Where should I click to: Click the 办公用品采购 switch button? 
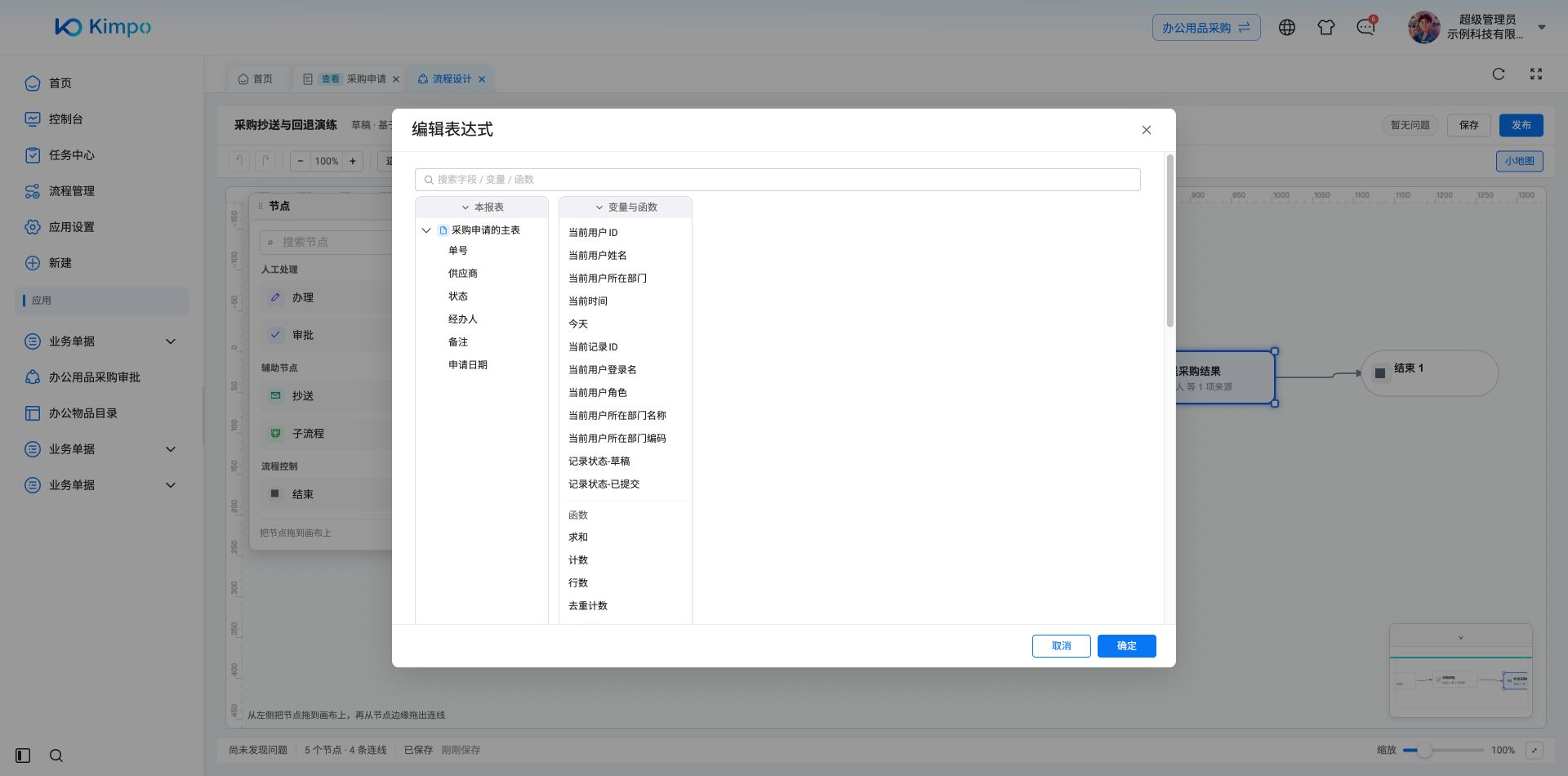[1206, 28]
